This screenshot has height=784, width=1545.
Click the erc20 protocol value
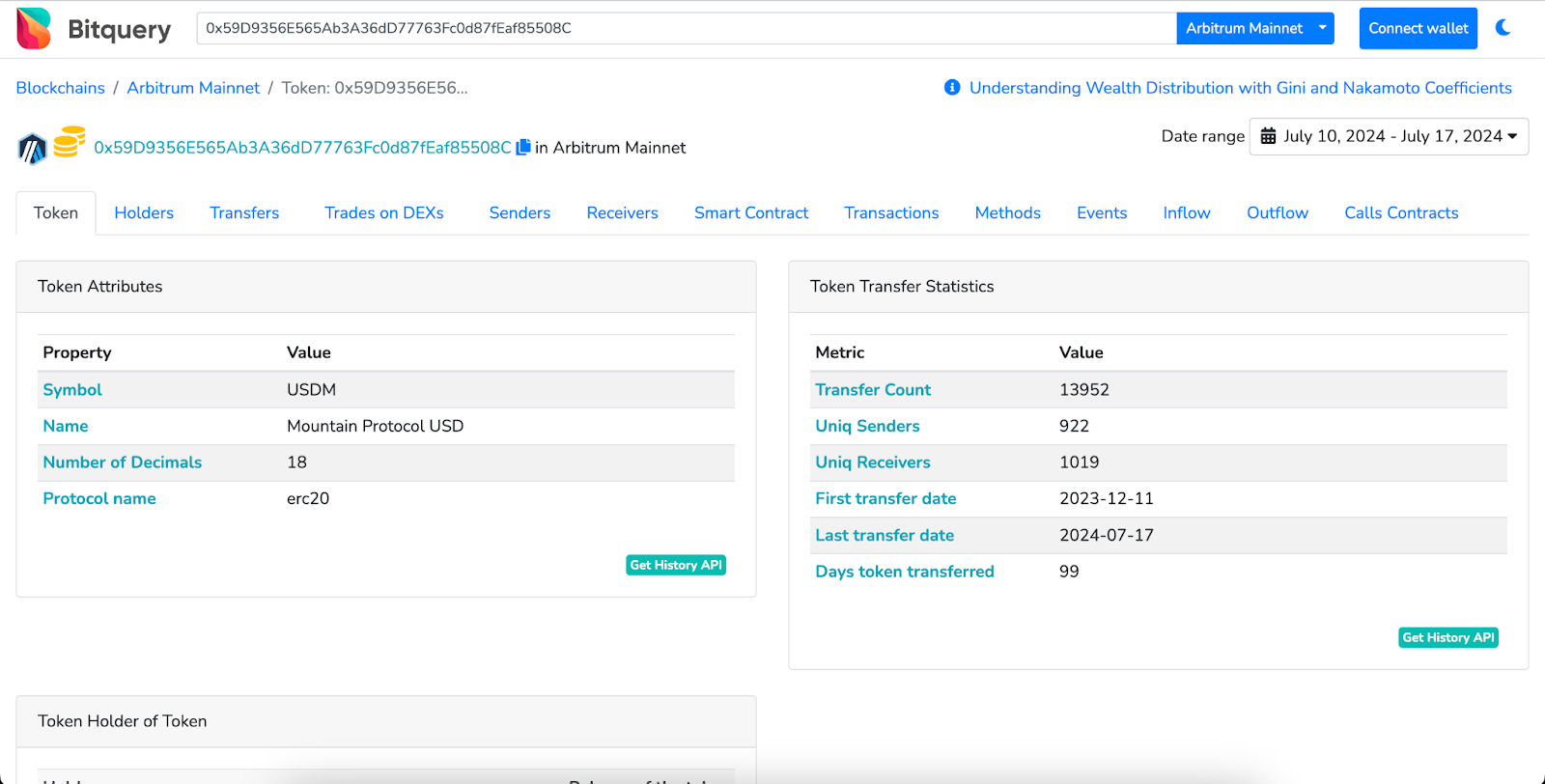pyautogui.click(x=308, y=499)
